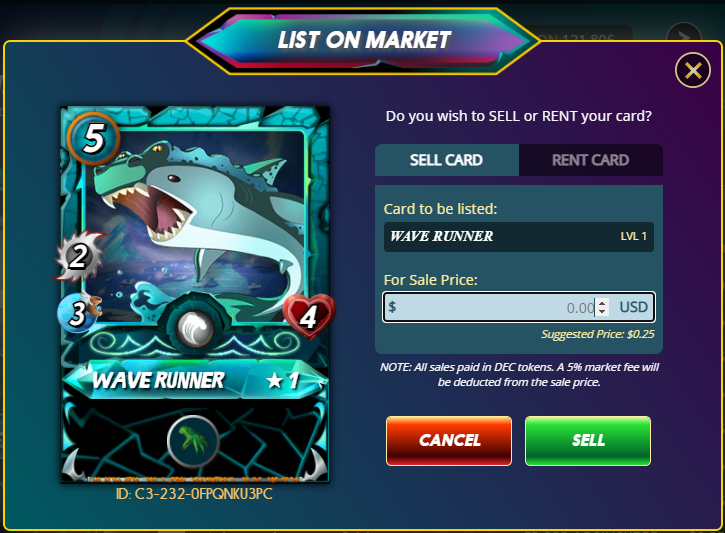This screenshot has height=533, width=725.
Task: Click the card ID C3-232-0FPQNKU3PC
Action: tap(194, 494)
